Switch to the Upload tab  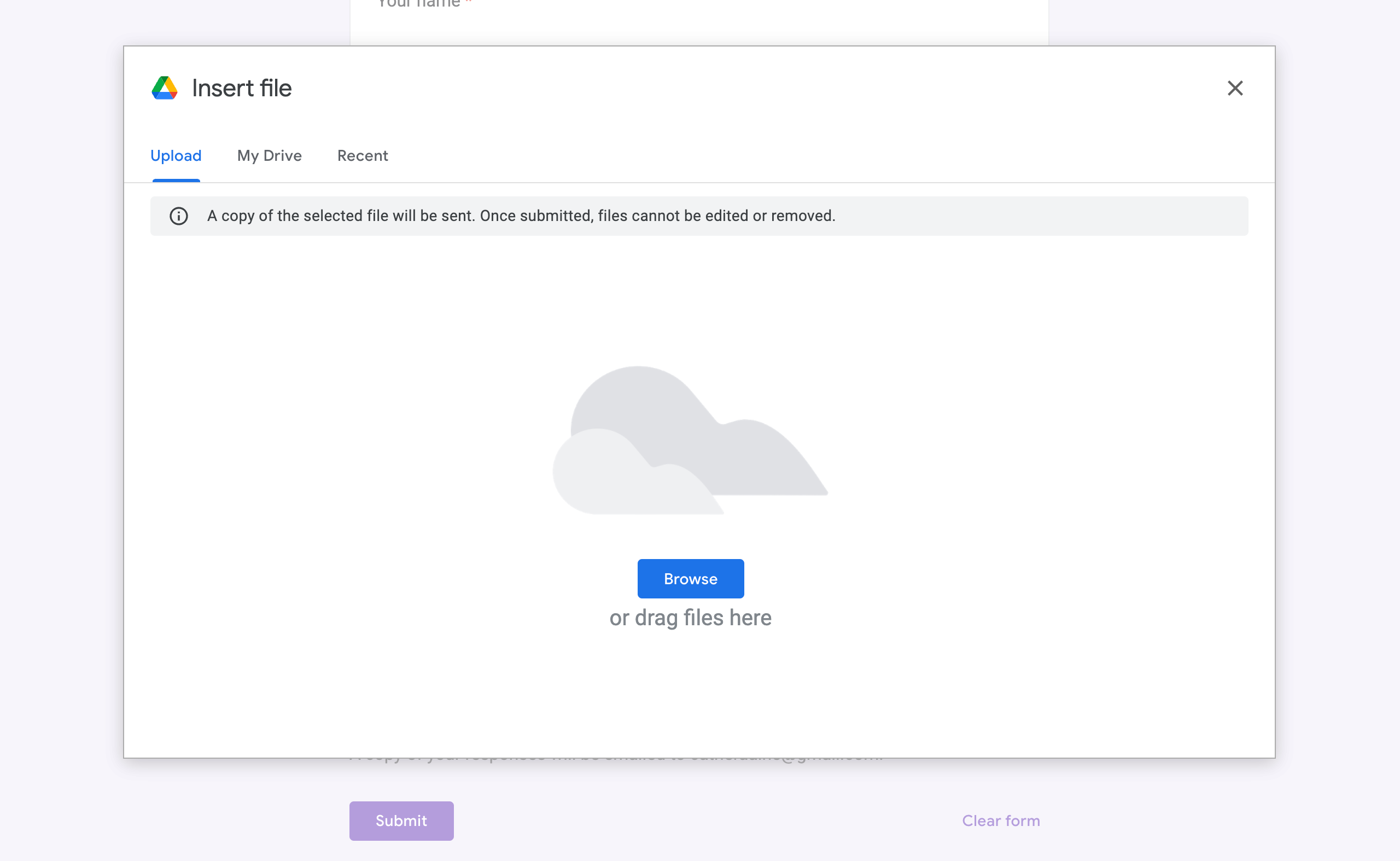[176, 155]
